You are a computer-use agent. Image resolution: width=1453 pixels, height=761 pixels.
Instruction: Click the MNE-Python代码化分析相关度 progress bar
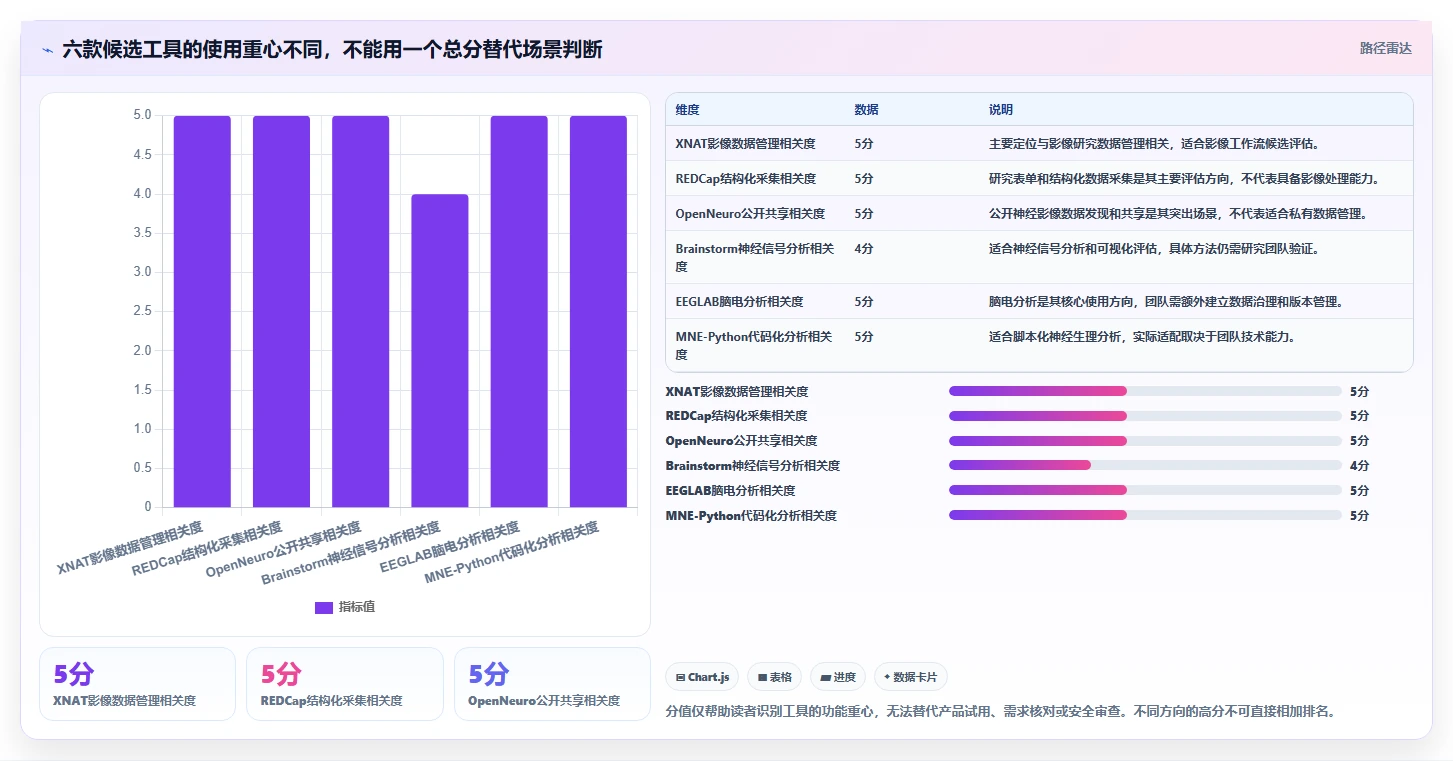(x=1145, y=515)
